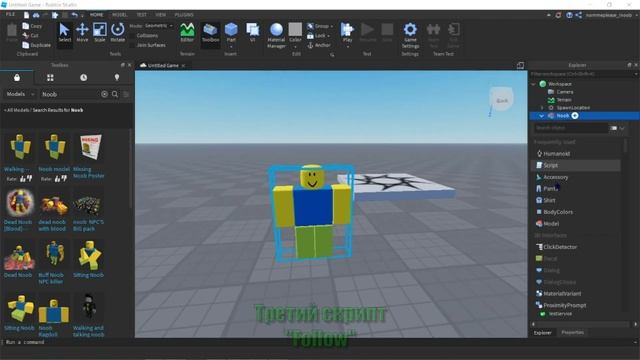
Task: Click the Back view selector cube
Action: pos(501,100)
